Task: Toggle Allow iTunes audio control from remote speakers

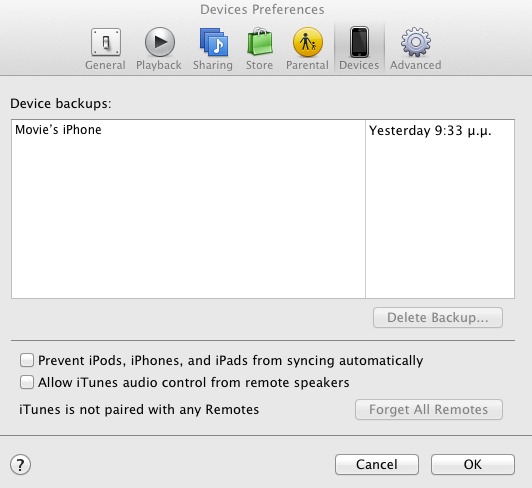Action: [27, 382]
